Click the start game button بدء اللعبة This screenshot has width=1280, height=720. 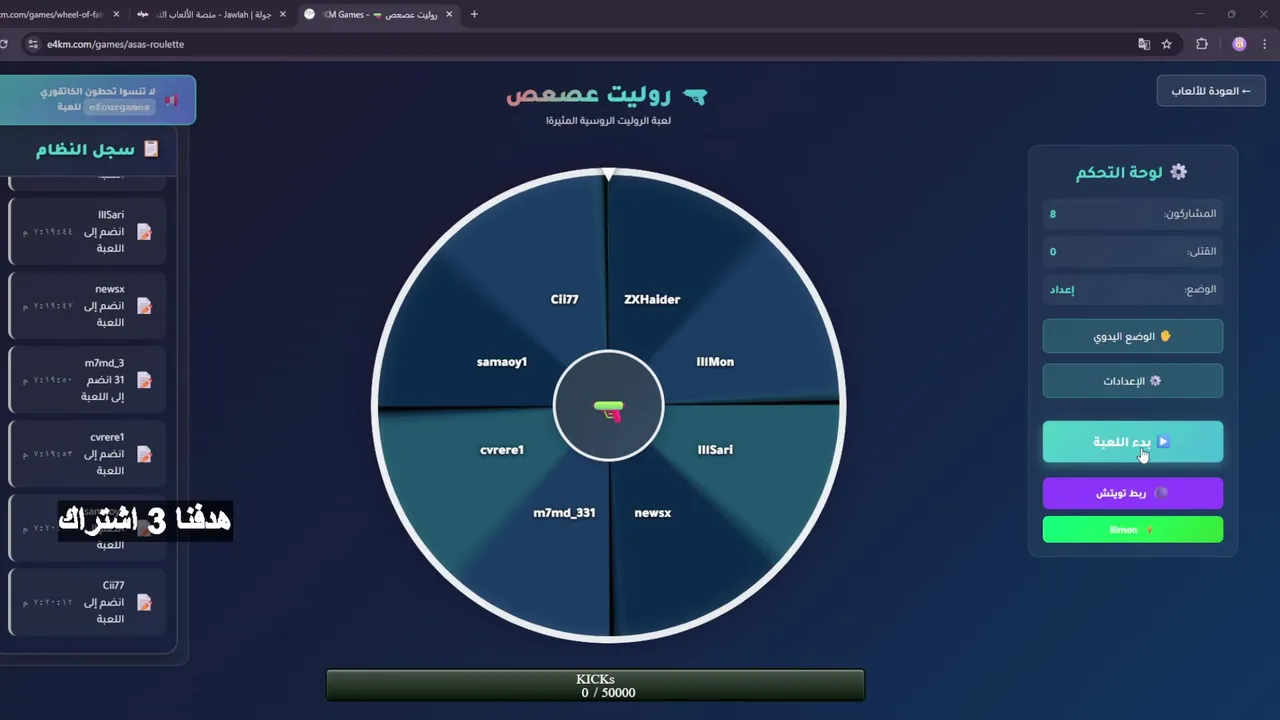pos(1132,442)
